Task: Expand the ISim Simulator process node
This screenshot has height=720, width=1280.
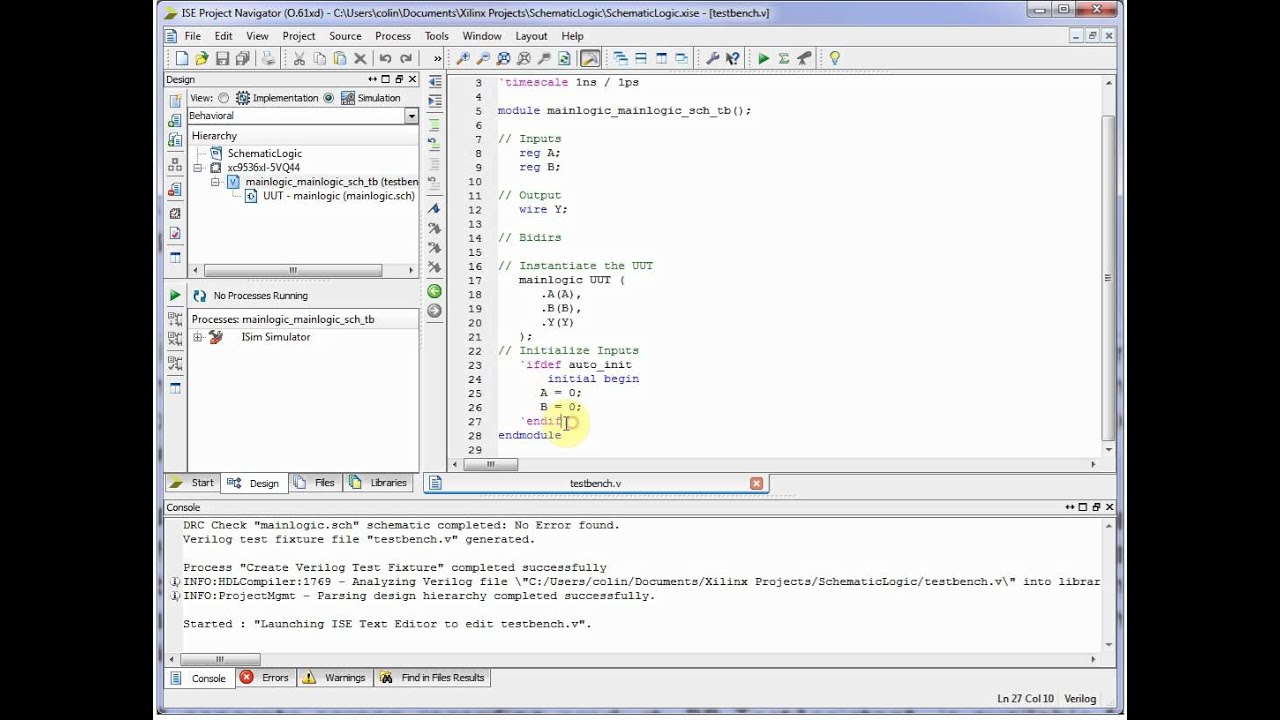Action: (197, 337)
